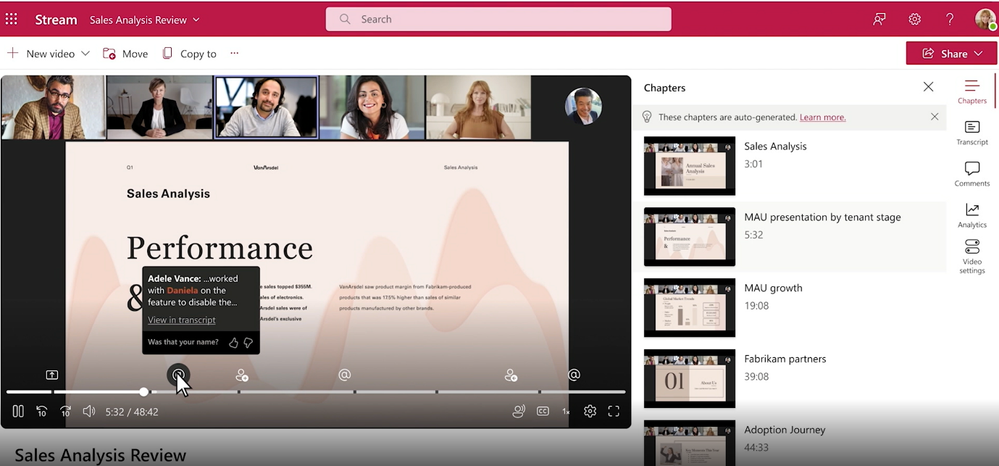Open the Help question mark icon
The image size is (999, 466).
coord(949,19)
